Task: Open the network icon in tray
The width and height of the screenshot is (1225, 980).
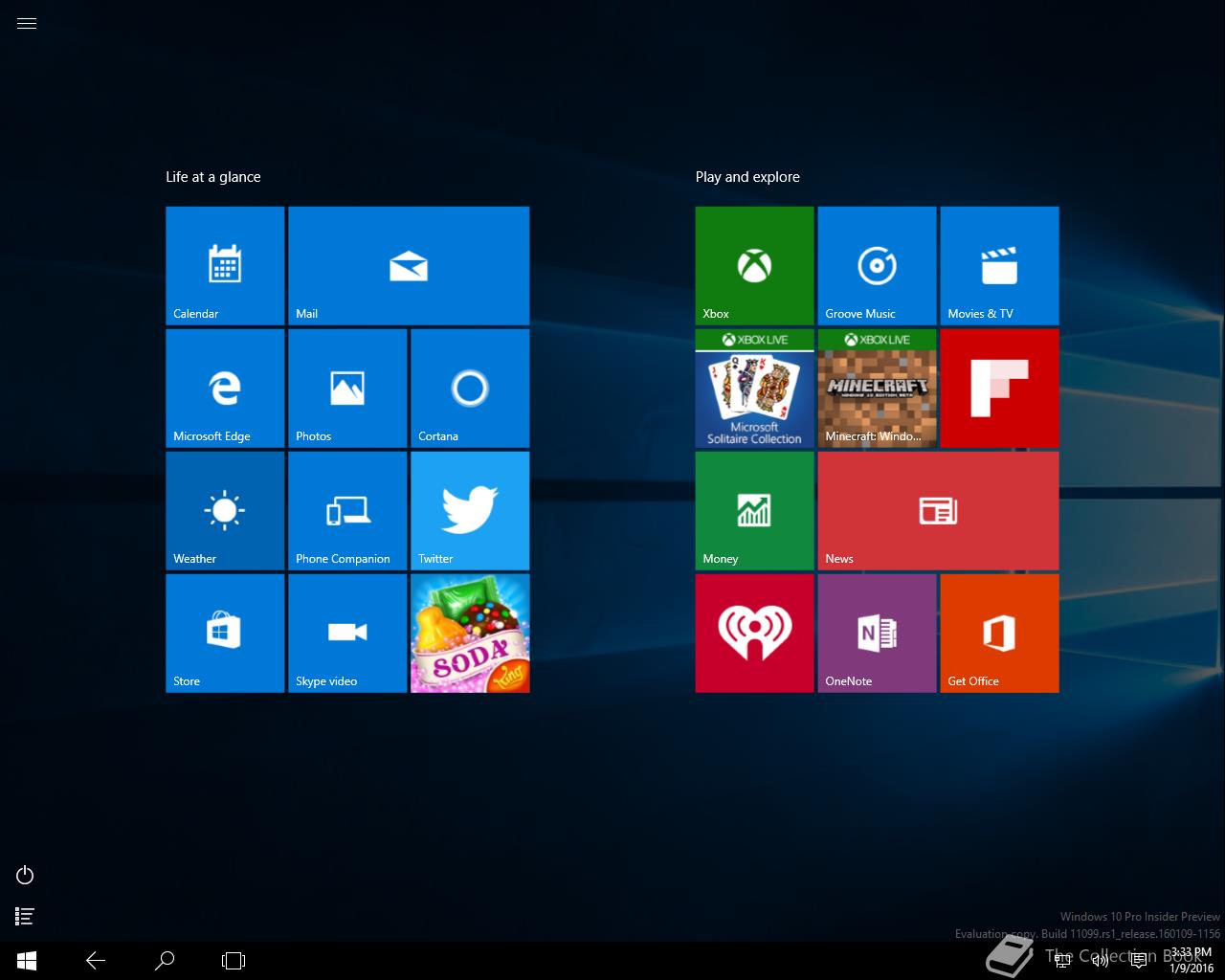Action: click(1062, 961)
